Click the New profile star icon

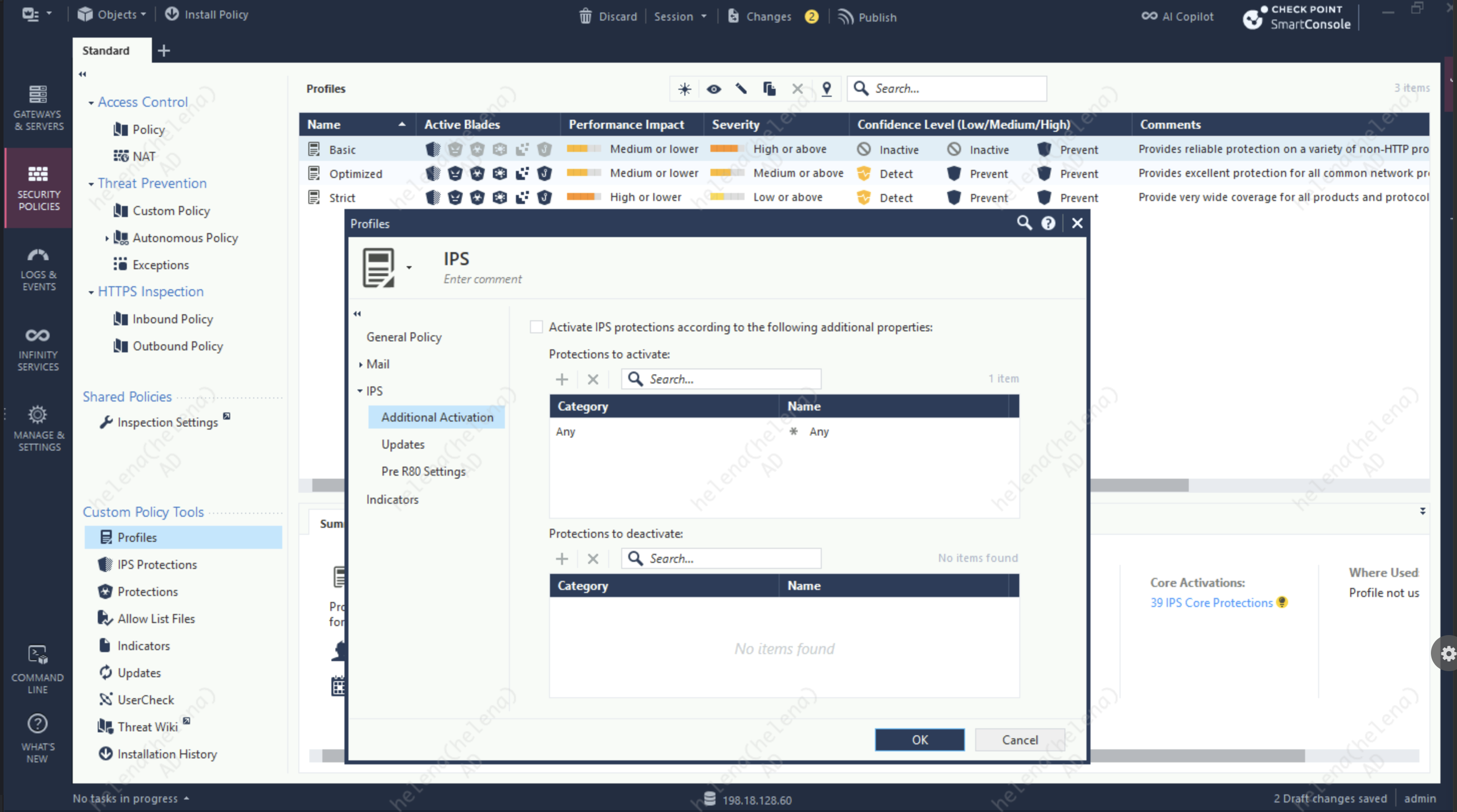click(x=684, y=89)
